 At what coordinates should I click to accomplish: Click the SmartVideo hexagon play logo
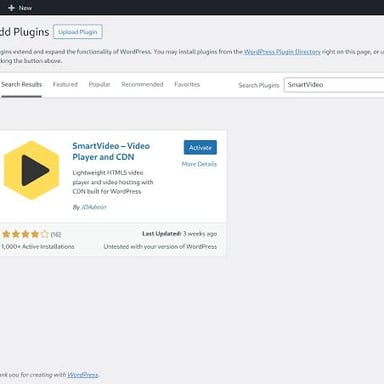[31, 170]
